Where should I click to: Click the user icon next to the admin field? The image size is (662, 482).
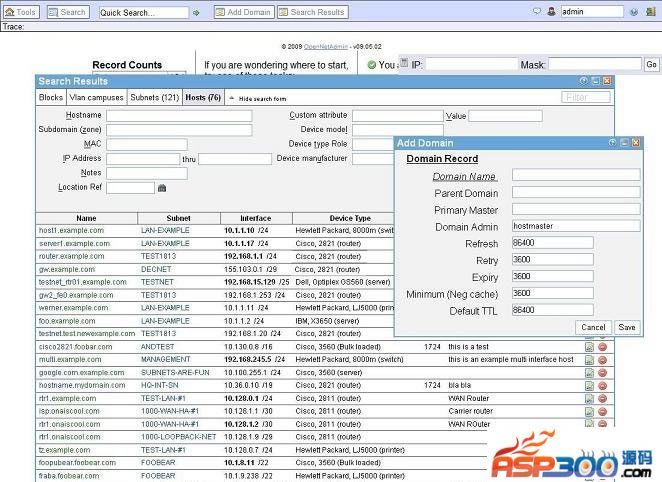[x=551, y=12]
